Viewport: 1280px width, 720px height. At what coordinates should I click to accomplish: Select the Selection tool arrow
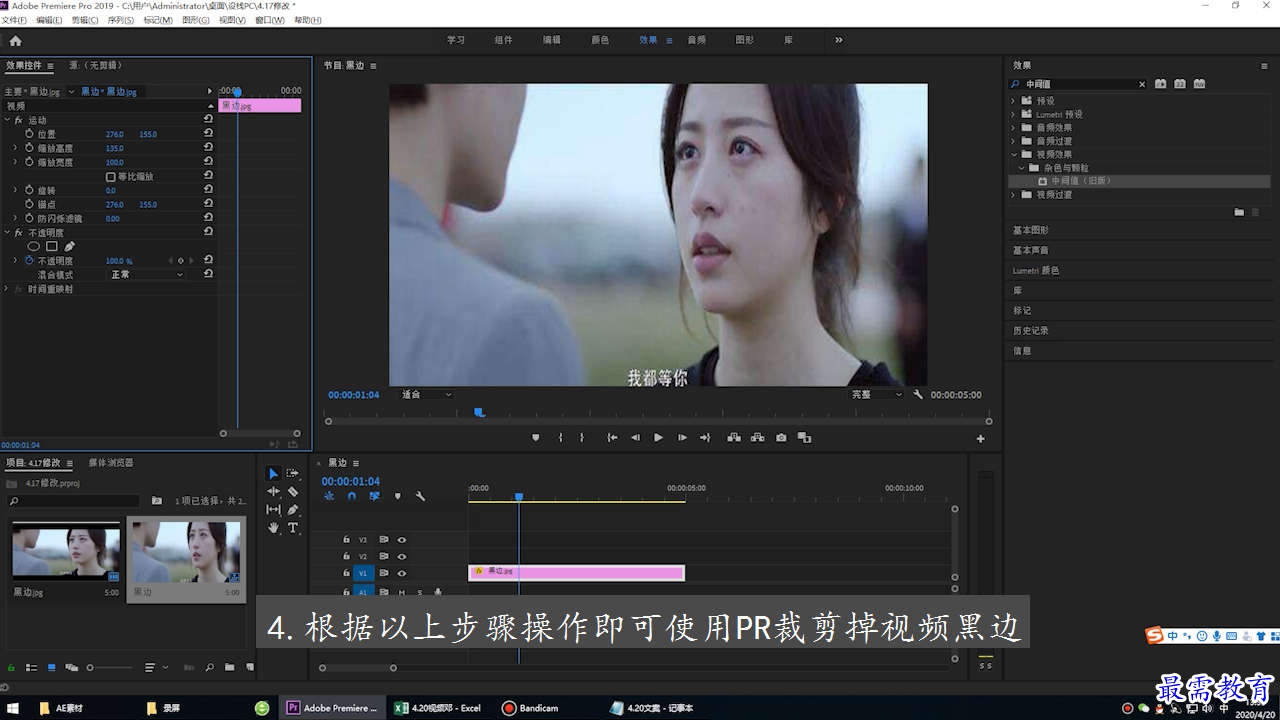click(x=274, y=473)
